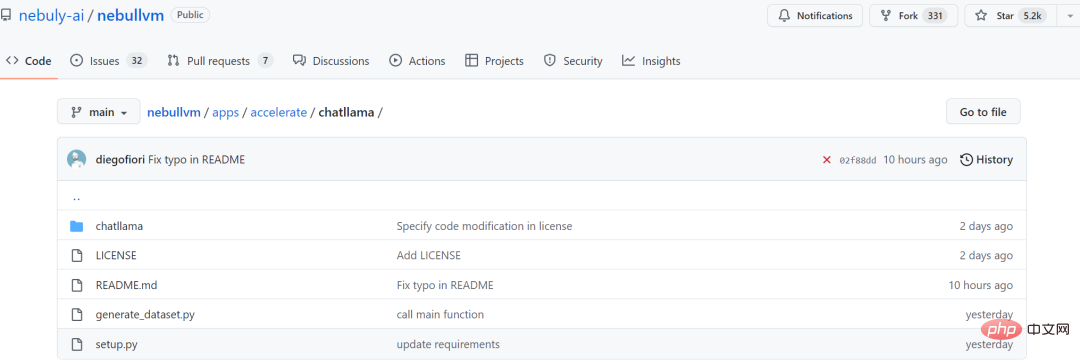Viewport: 1080px width, 362px height.
Task: Click the Fork count badge 331
Action: (935, 15)
